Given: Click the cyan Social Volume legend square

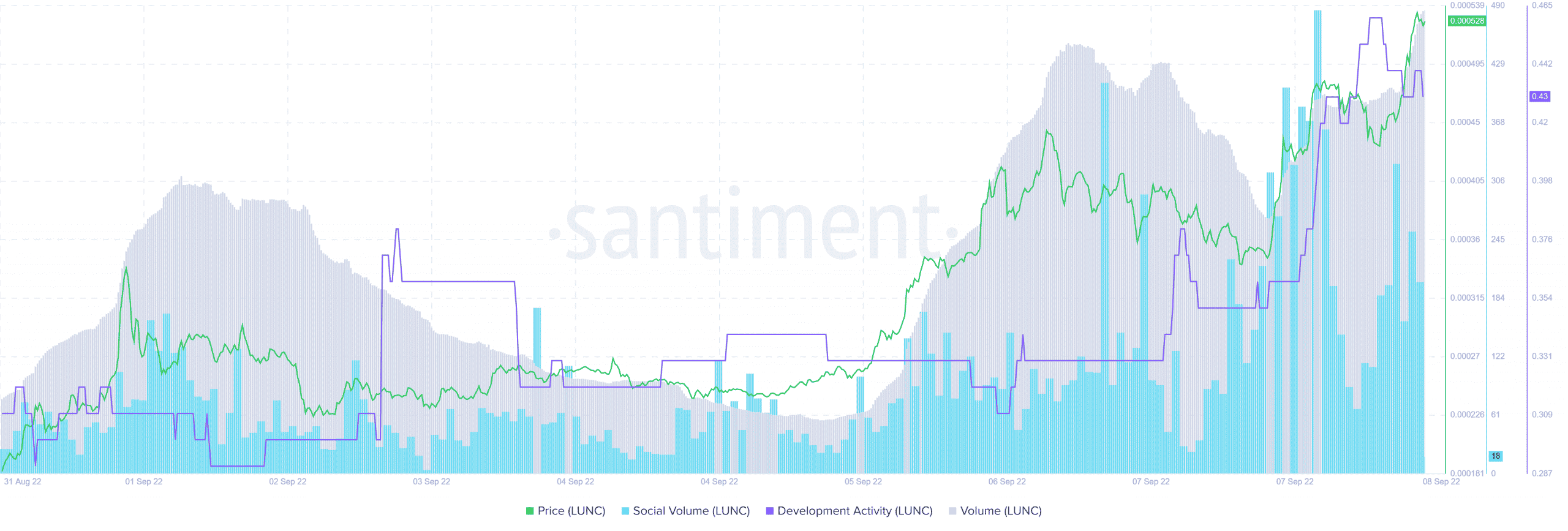Looking at the screenshot, I should 625,511.
